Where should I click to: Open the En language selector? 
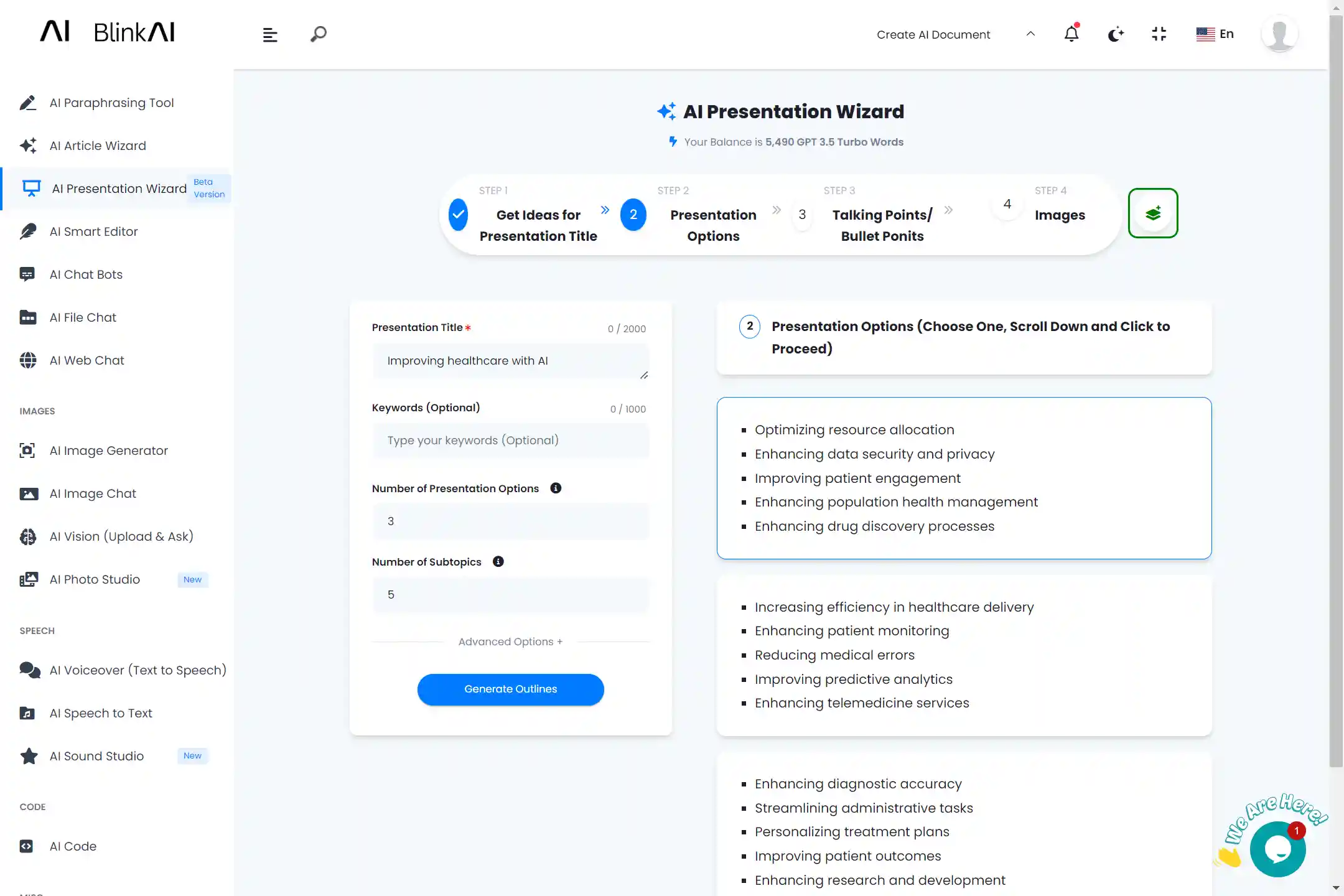(1215, 34)
